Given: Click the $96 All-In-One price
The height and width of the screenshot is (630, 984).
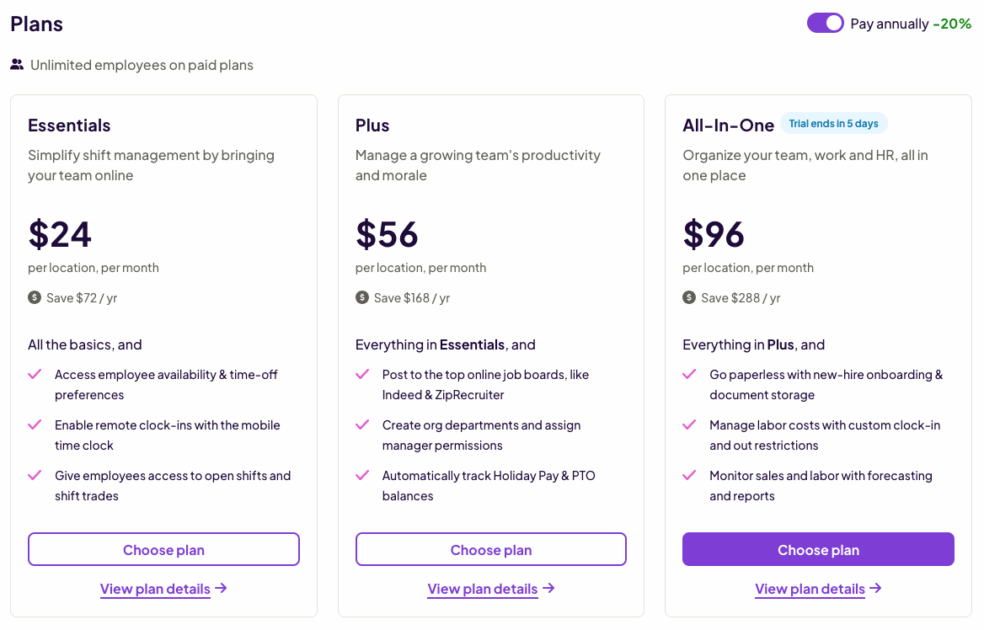Looking at the screenshot, I should [x=714, y=234].
